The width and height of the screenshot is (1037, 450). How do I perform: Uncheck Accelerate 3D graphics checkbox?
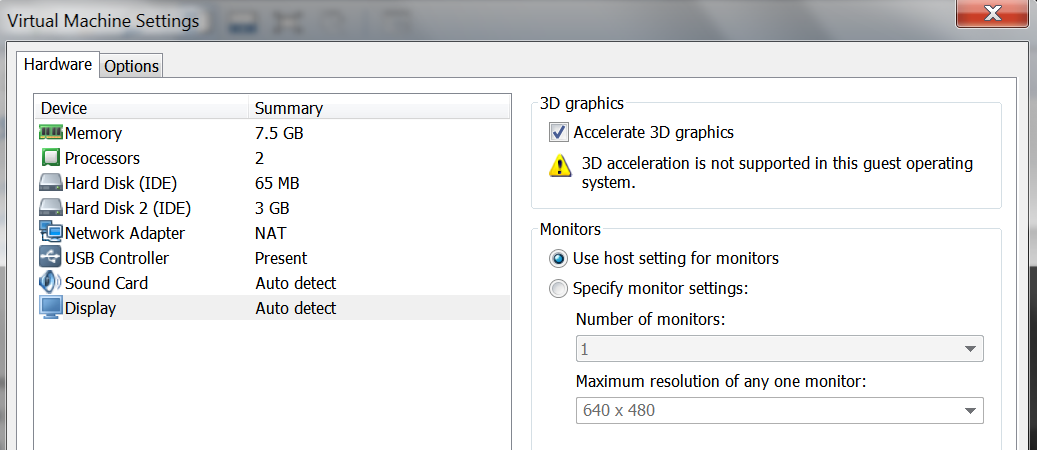coord(558,132)
